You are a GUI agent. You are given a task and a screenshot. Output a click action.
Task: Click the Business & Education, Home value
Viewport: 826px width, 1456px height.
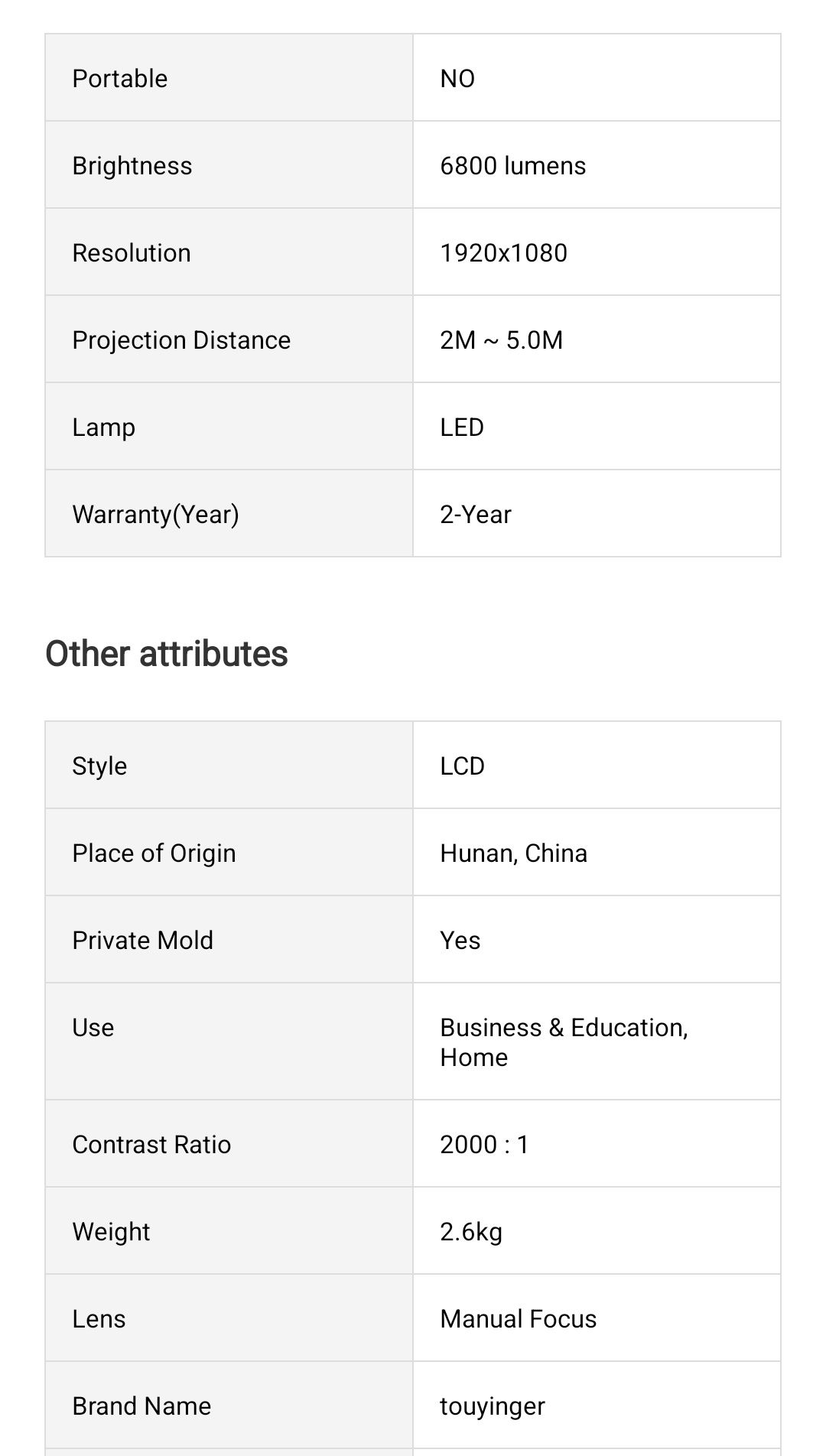click(564, 1042)
